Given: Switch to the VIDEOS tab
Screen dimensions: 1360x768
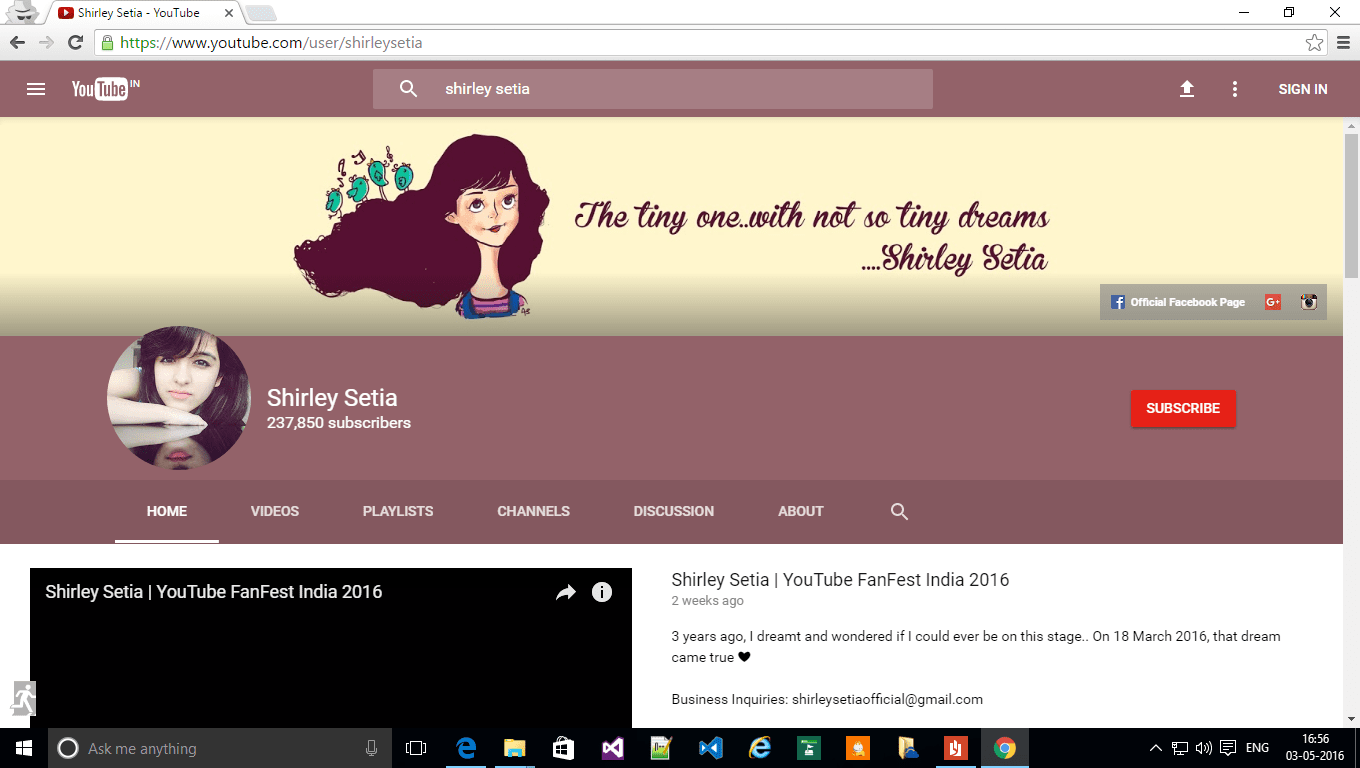Looking at the screenshot, I should coord(275,511).
